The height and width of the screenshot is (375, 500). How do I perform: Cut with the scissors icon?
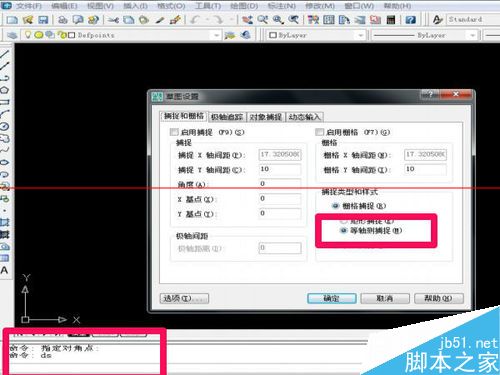(x=113, y=20)
